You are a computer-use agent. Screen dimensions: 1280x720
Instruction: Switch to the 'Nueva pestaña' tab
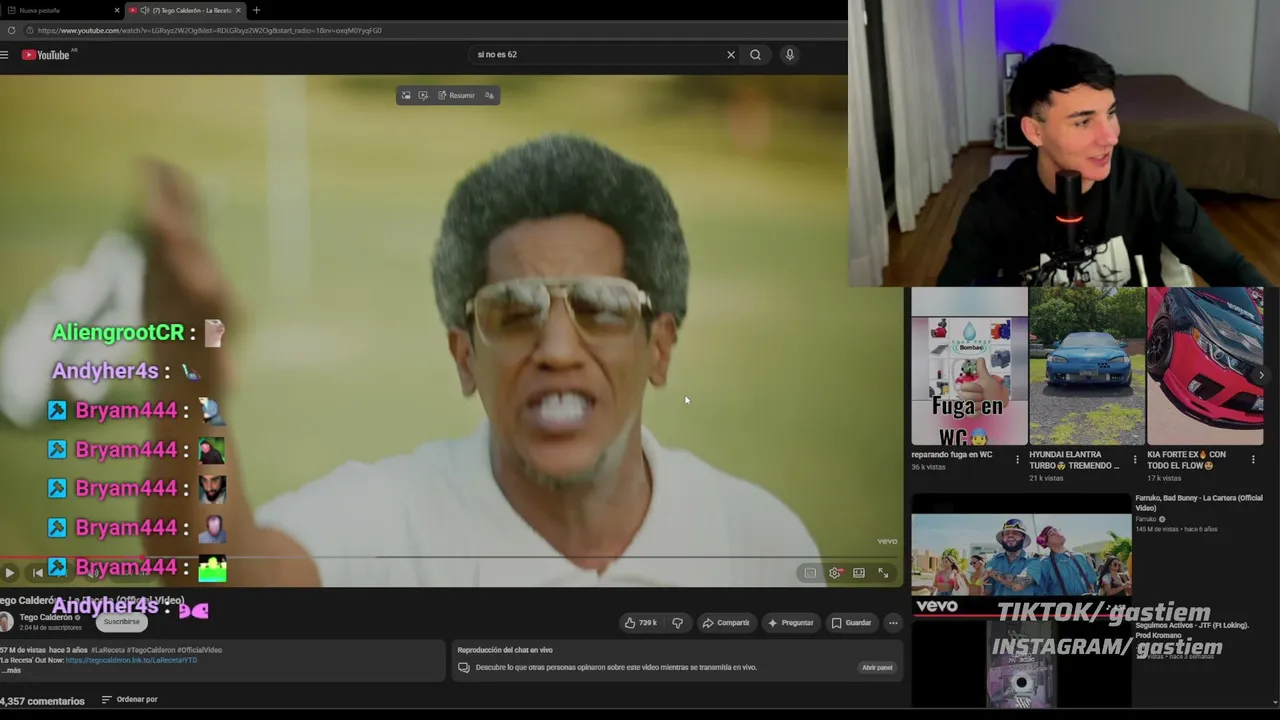pyautogui.click(x=60, y=10)
